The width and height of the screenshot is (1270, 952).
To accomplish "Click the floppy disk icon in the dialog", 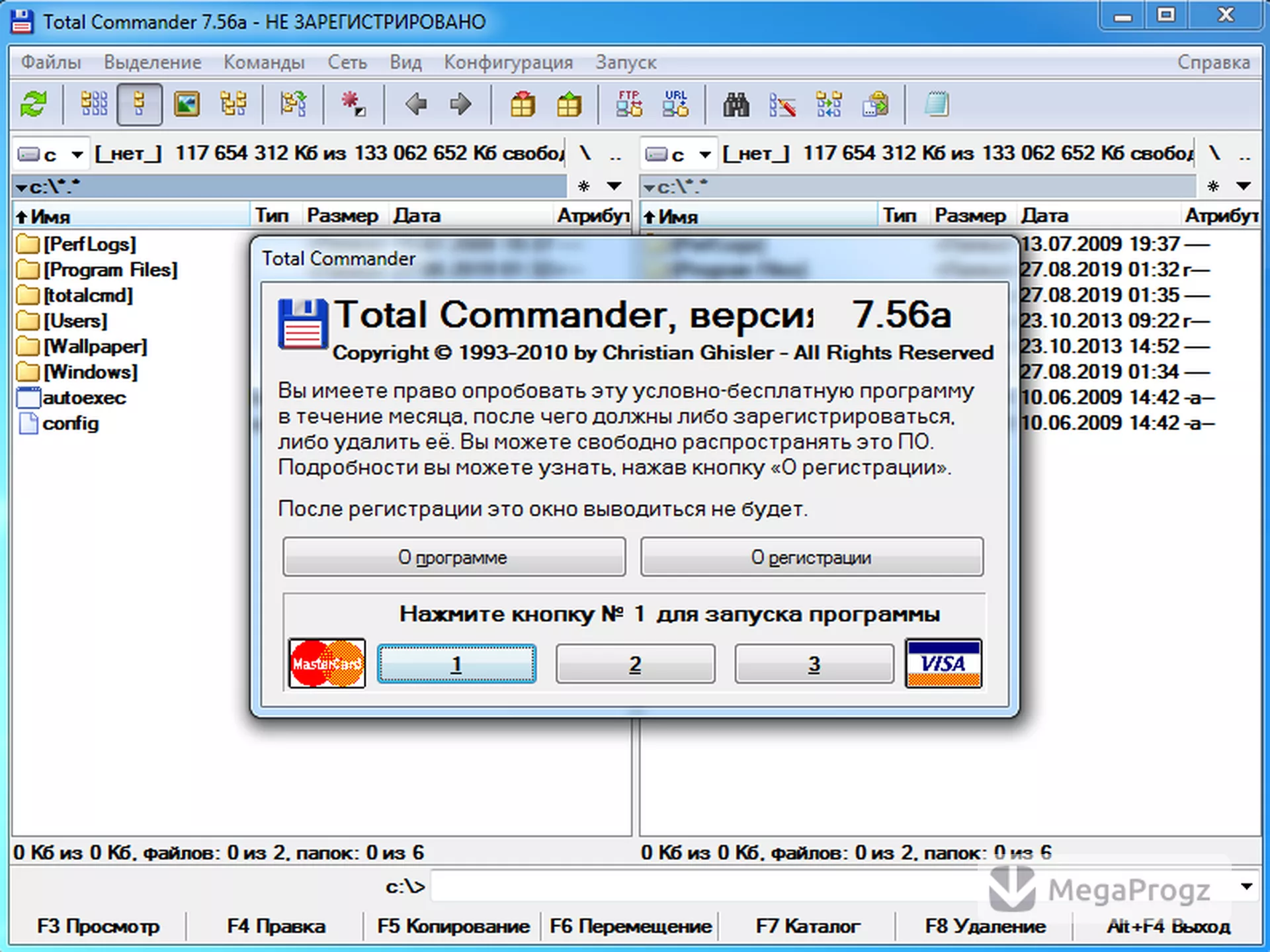I will point(302,324).
